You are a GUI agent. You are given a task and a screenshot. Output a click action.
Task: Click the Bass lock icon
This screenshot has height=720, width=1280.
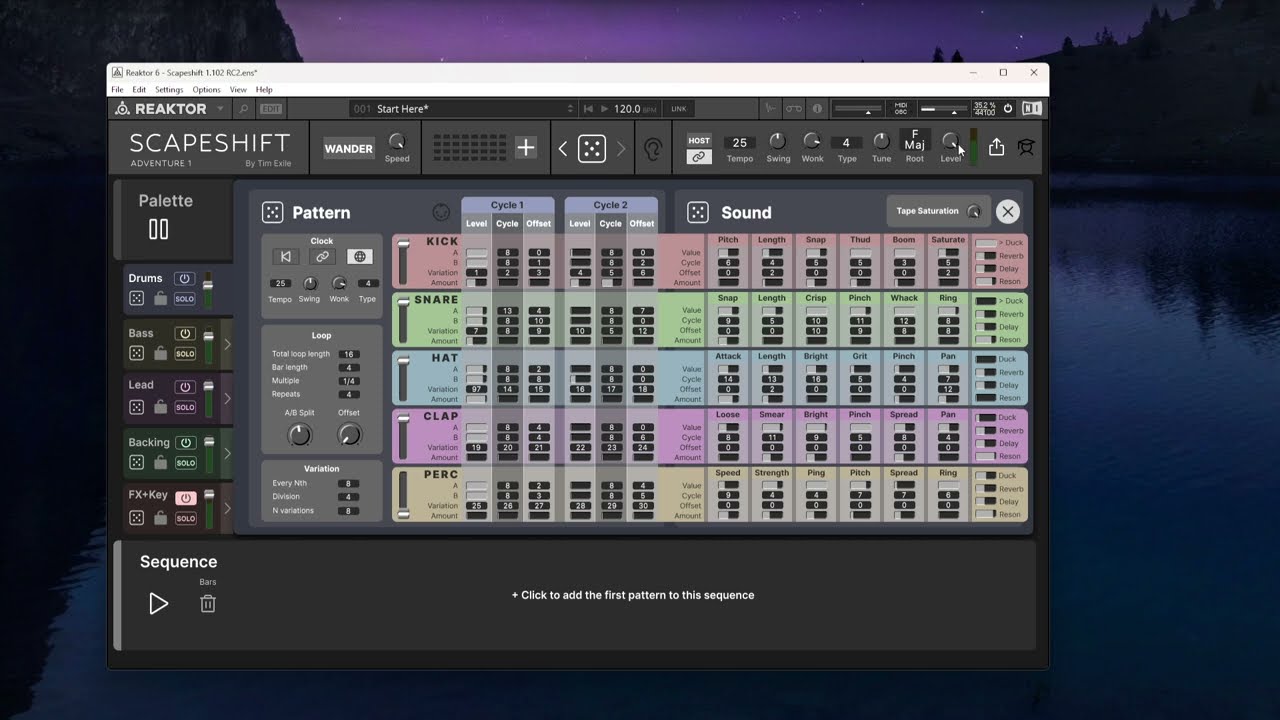160,353
